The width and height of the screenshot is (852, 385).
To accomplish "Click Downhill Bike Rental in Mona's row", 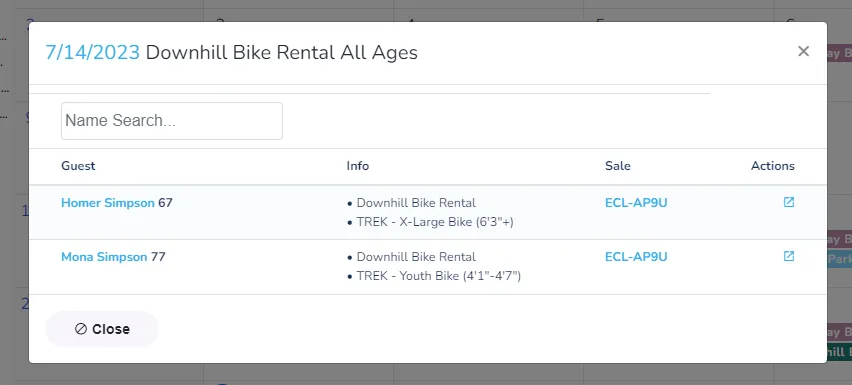I will 416,257.
